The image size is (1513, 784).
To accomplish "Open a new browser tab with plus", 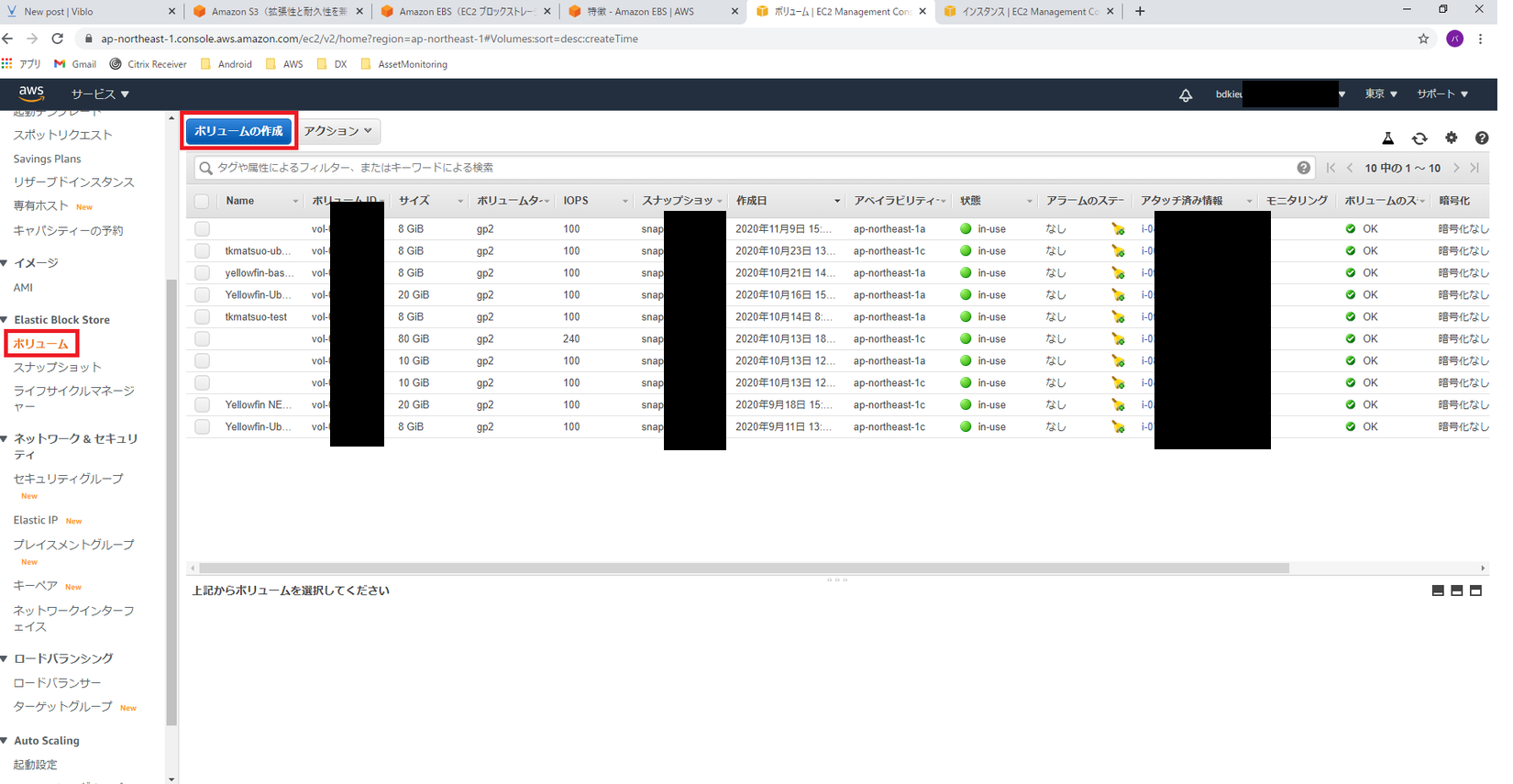I will 1140,11.
